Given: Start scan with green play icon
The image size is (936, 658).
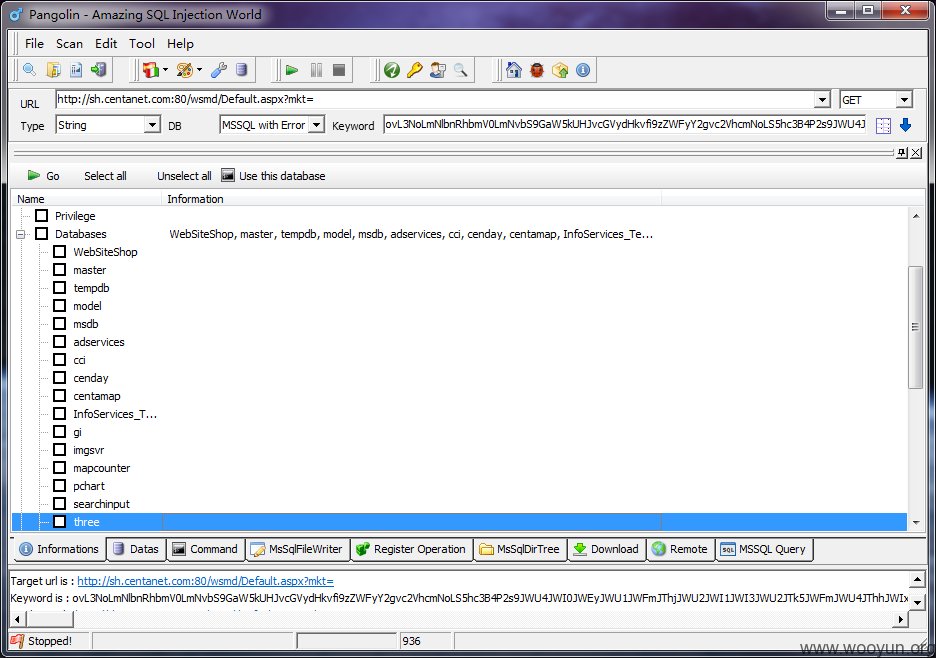Looking at the screenshot, I should coord(292,70).
